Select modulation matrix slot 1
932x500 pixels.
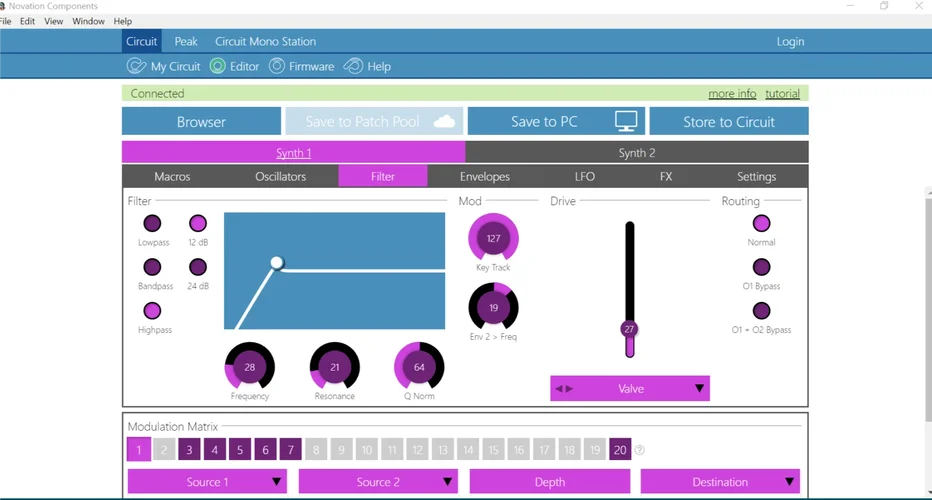click(139, 450)
